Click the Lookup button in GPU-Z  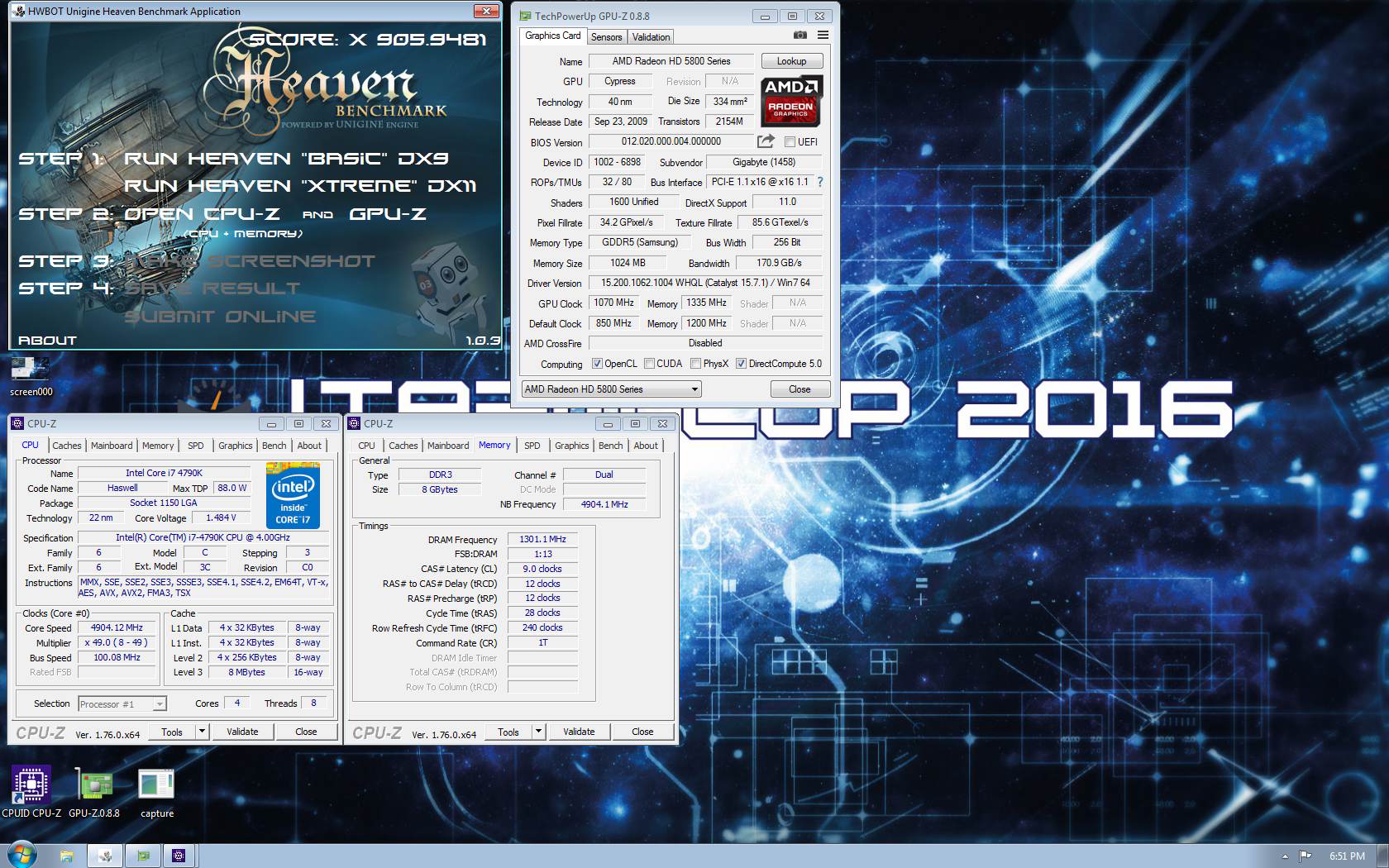pyautogui.click(x=791, y=61)
